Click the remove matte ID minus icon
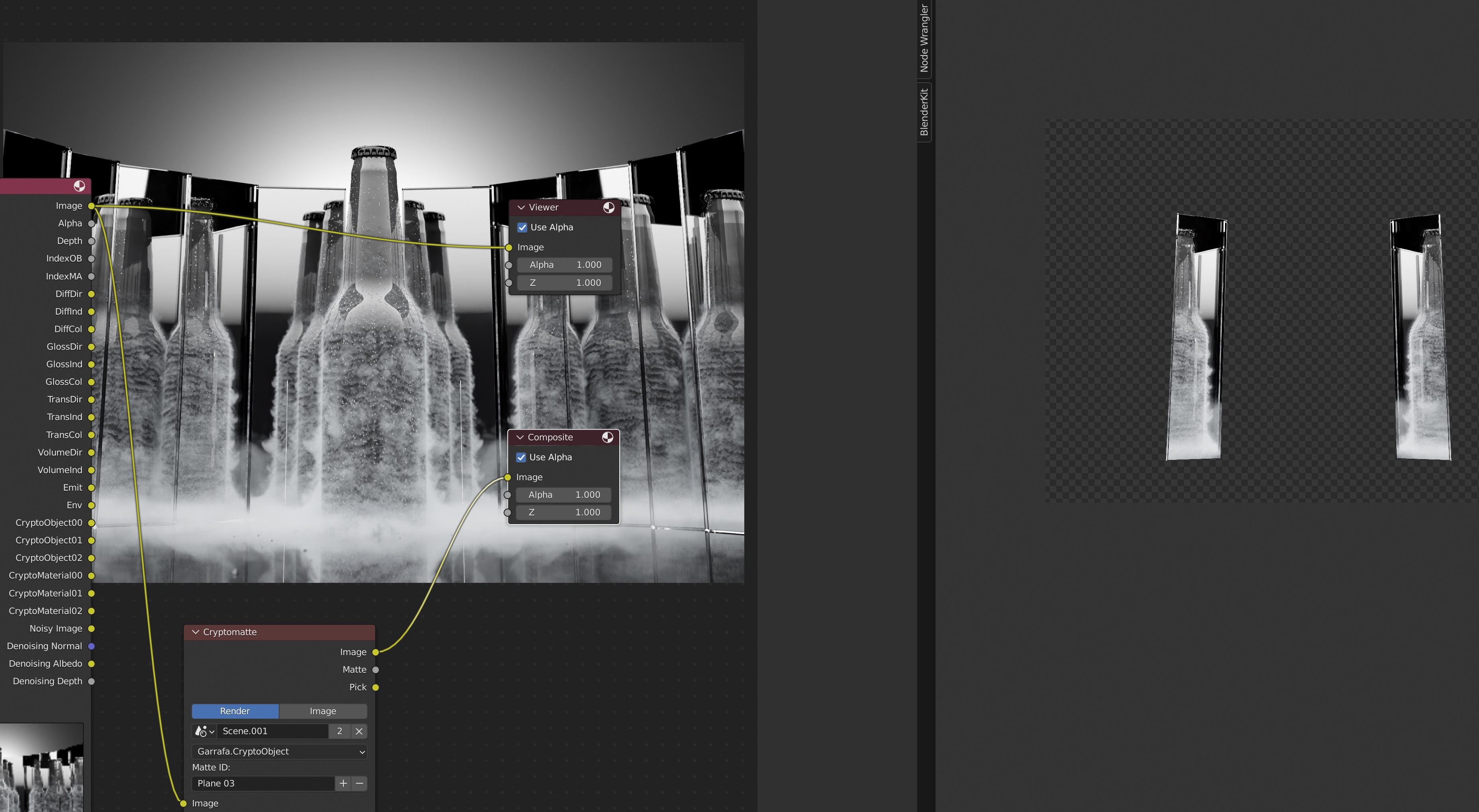 point(359,783)
